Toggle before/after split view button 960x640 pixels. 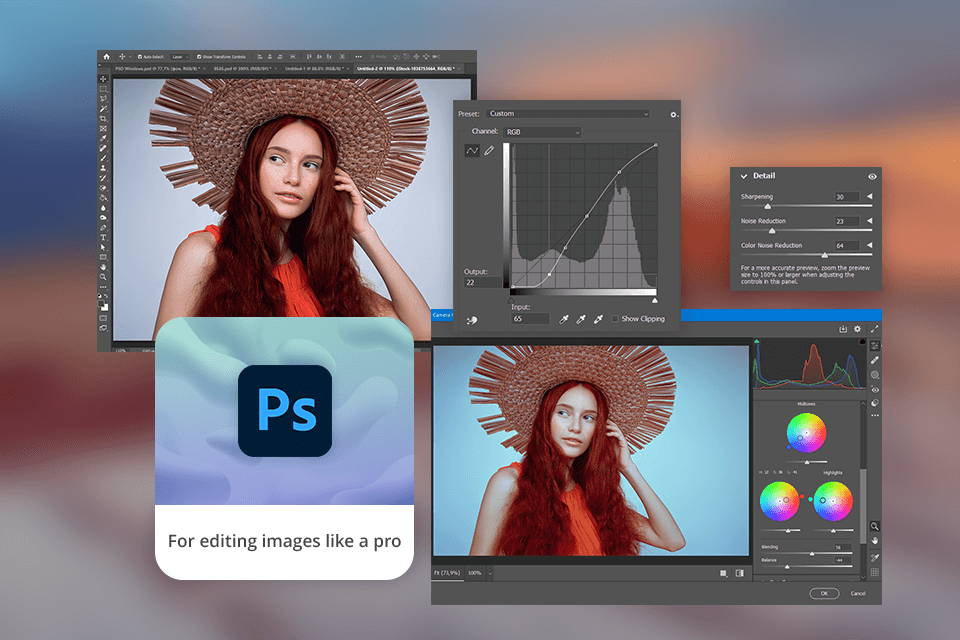click(x=740, y=573)
